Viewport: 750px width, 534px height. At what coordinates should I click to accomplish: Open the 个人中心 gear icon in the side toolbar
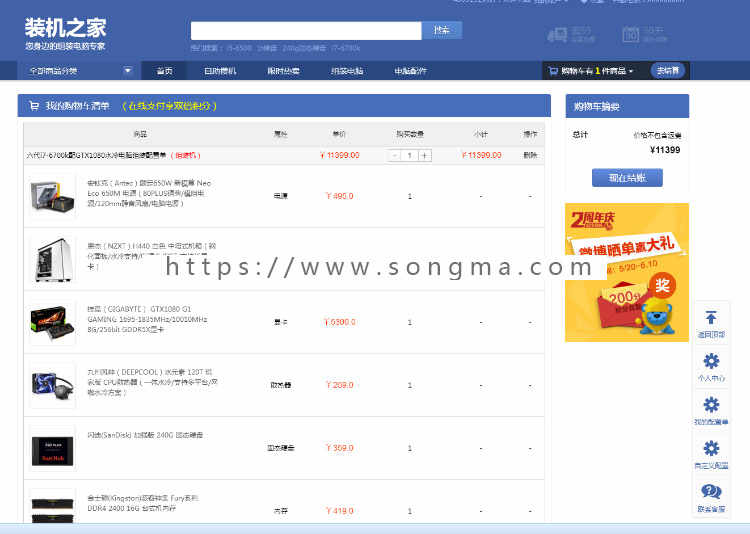click(711, 361)
